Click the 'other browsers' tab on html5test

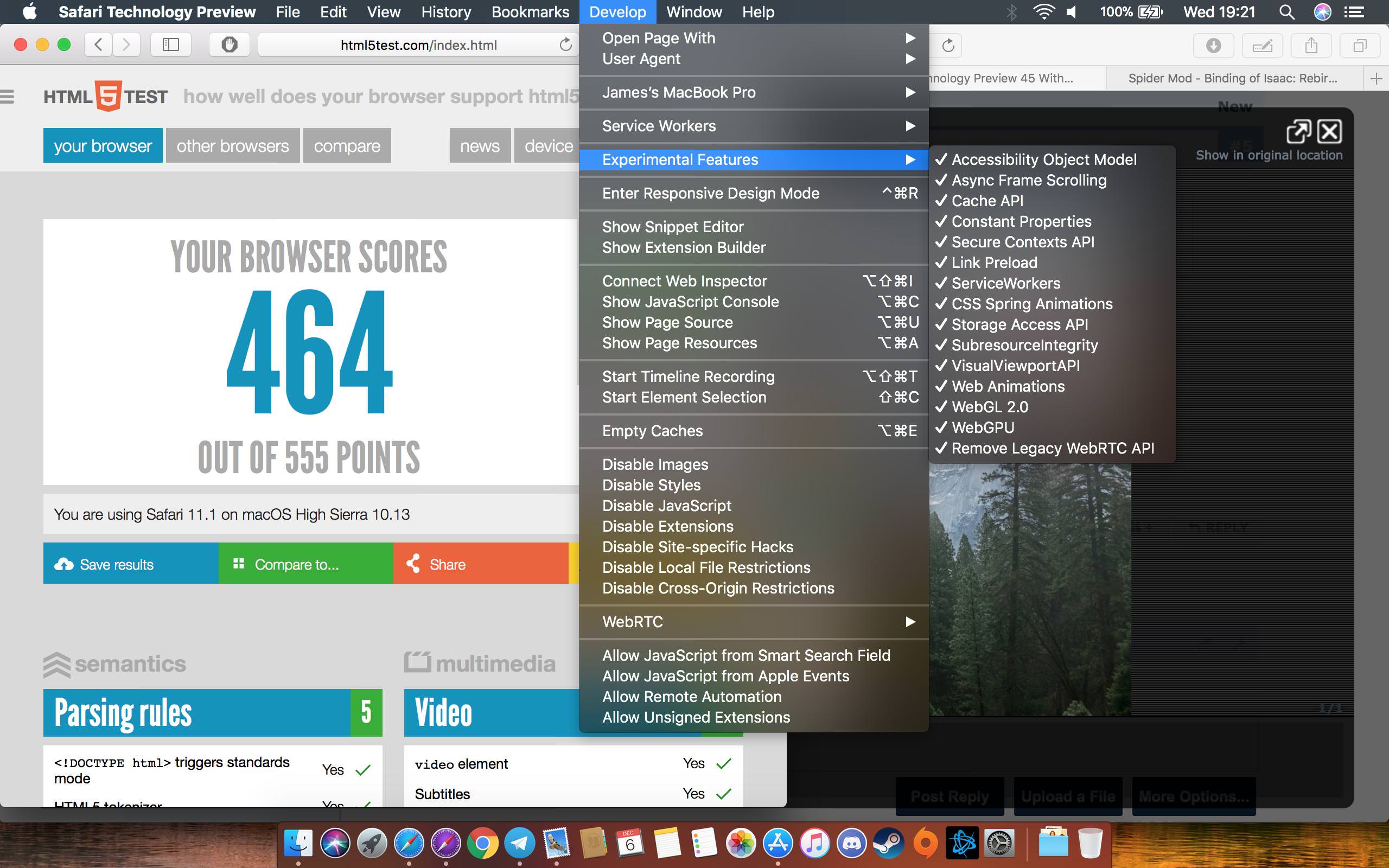pyautogui.click(x=232, y=146)
